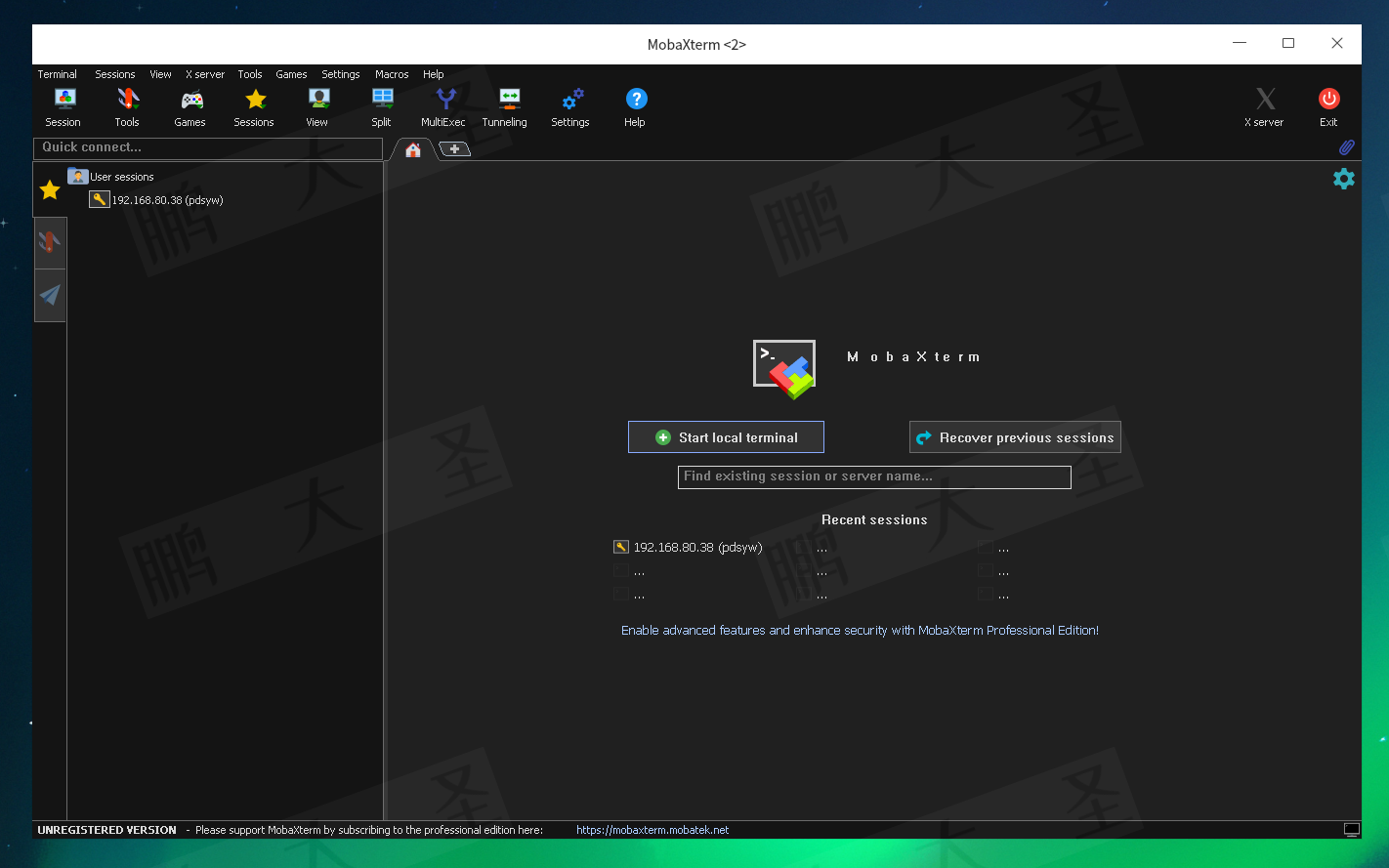Minimize the MobaXterm window
This screenshot has width=1389, height=868.
click(x=1240, y=44)
